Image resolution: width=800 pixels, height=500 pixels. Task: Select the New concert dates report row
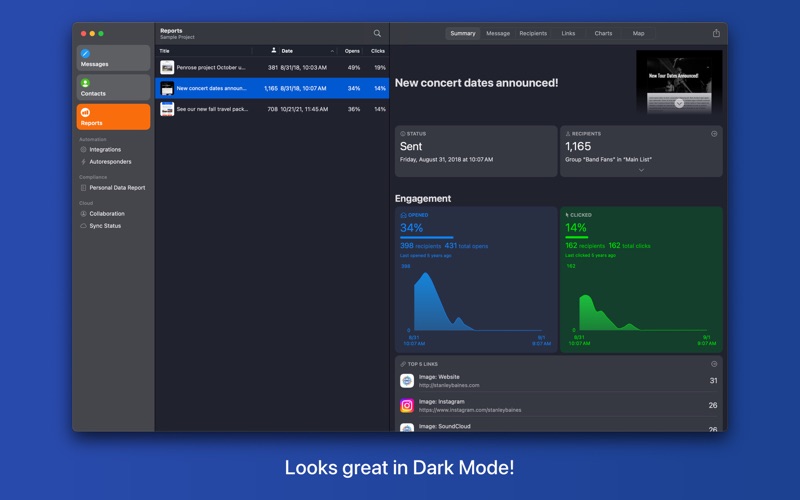tap(272, 88)
